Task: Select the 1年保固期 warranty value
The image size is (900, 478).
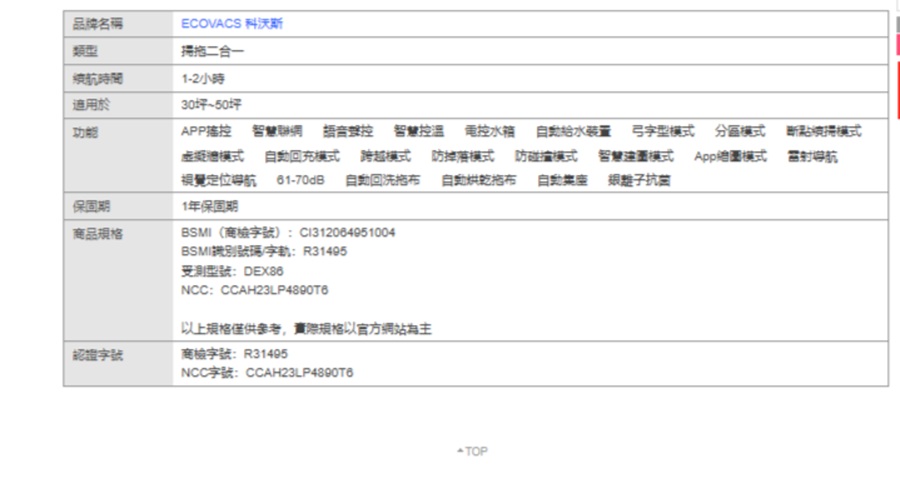Action: (x=209, y=206)
